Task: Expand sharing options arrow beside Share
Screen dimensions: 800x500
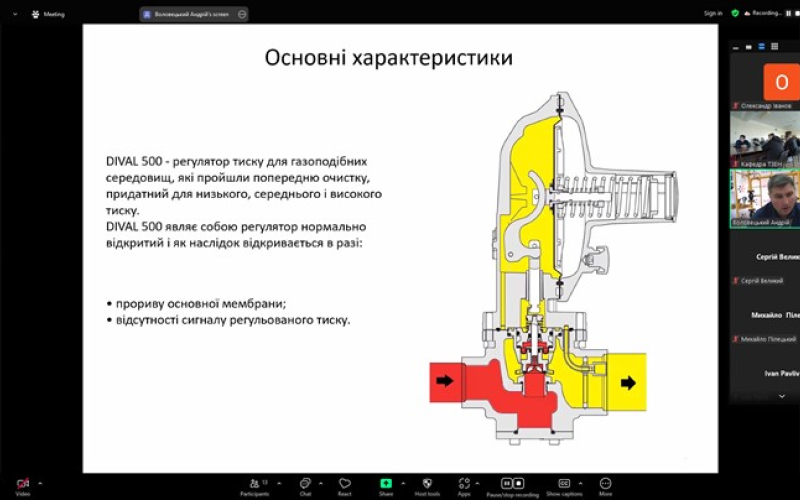Action: tap(403, 483)
